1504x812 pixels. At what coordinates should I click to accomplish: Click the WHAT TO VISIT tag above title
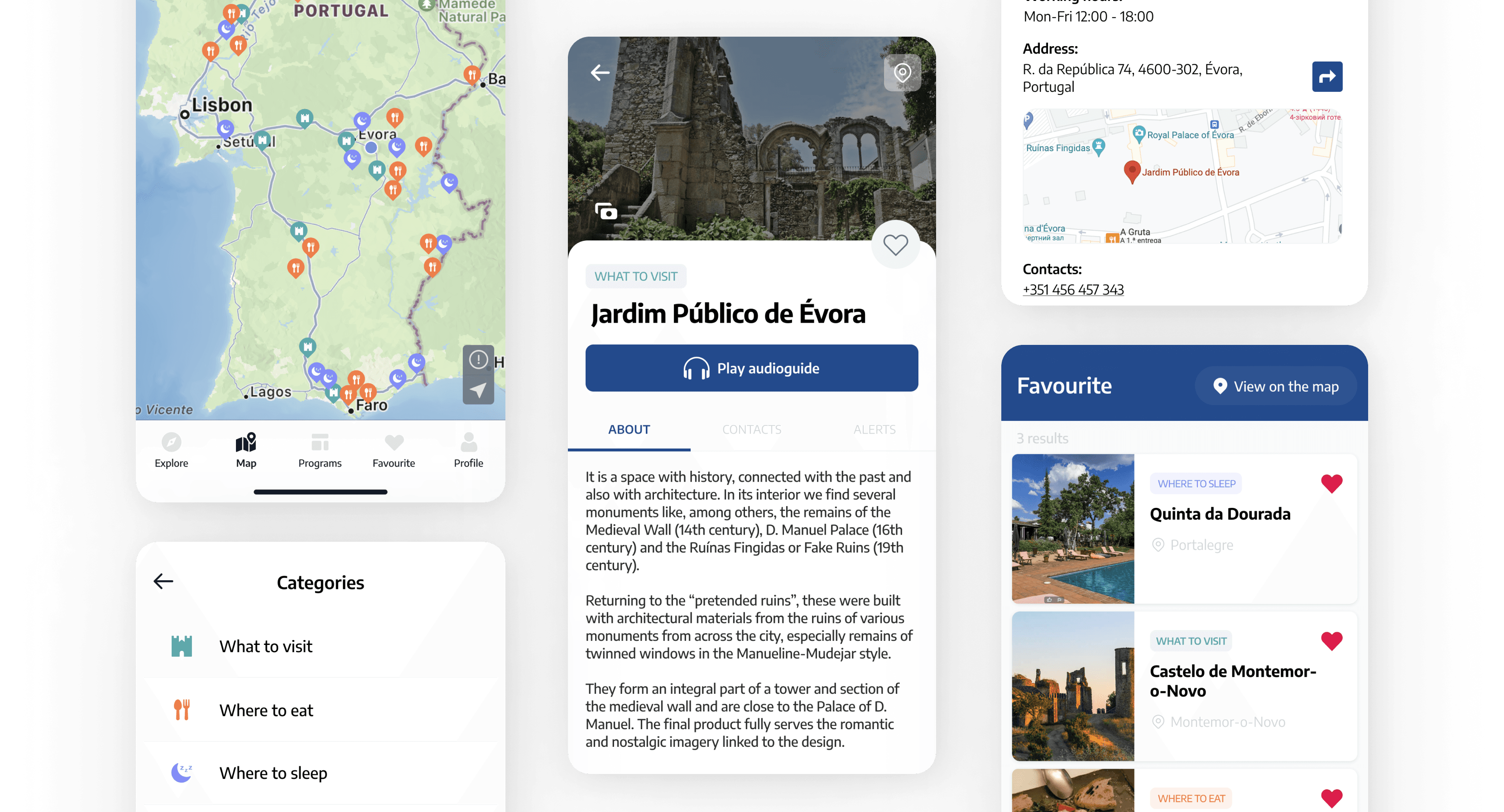pos(636,277)
